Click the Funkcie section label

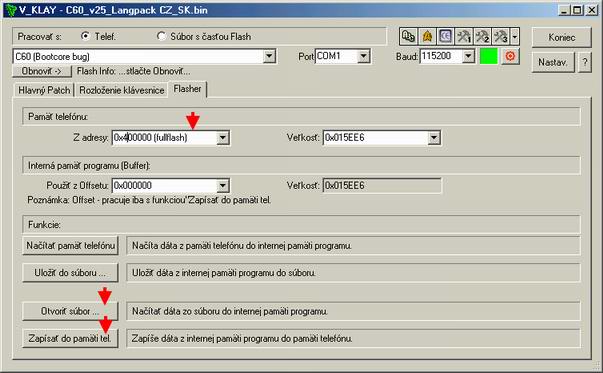(44, 225)
